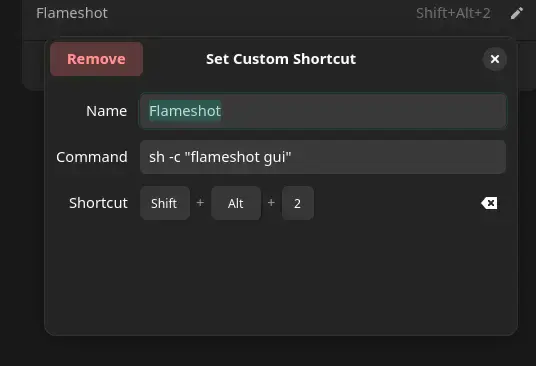Click the Name label
Screen dimensions: 536x366
coord(106,111)
